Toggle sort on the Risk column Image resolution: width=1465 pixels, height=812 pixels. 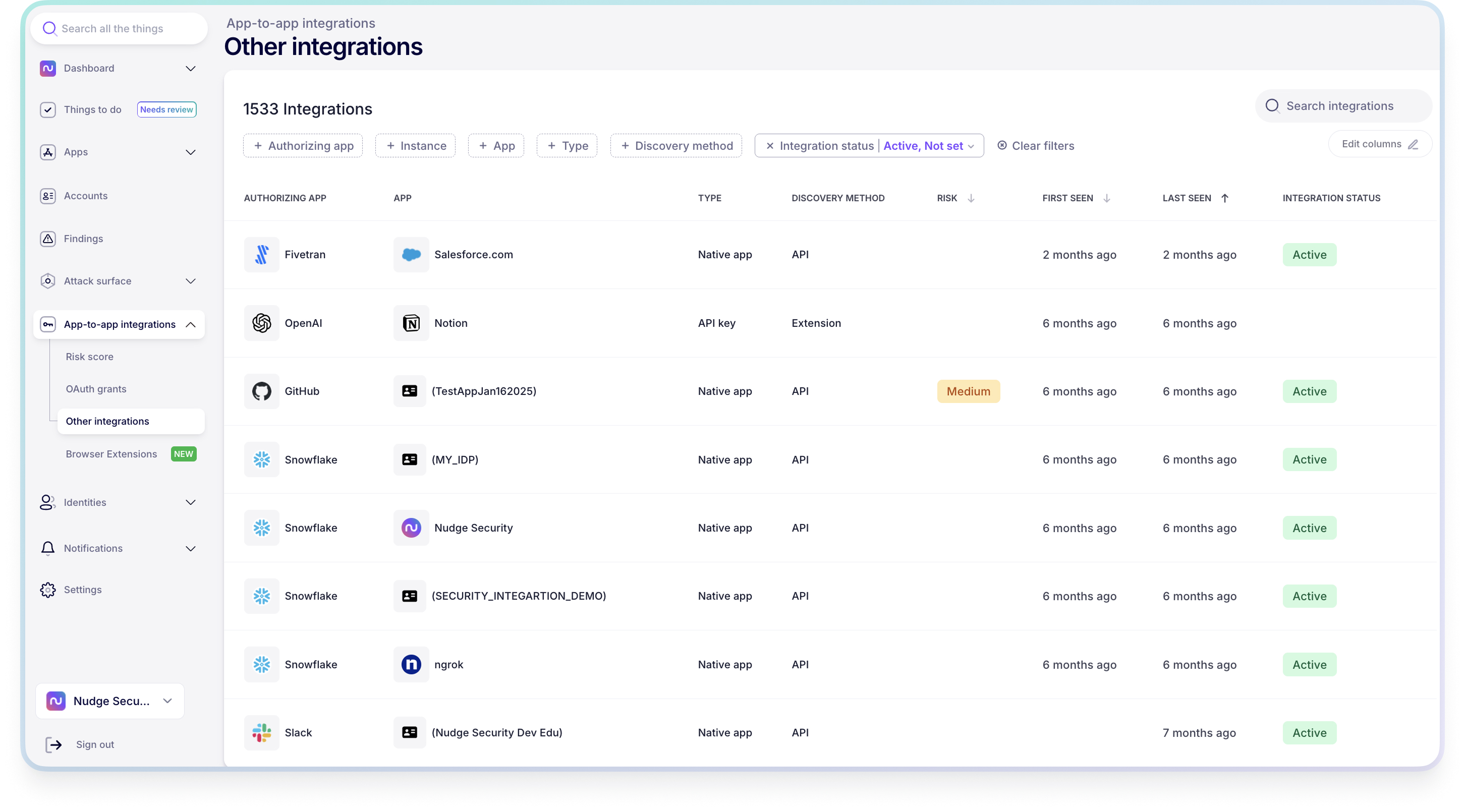971,198
